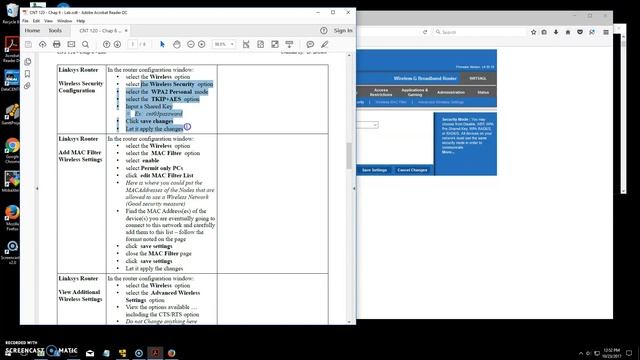
Task: Open the Administration tab on router page
Action: click(451, 92)
